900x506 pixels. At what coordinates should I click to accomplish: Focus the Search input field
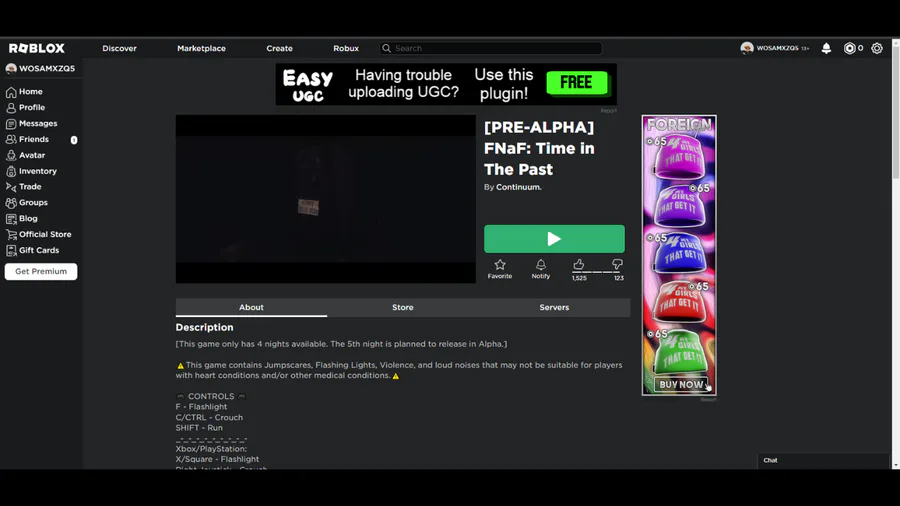click(491, 48)
